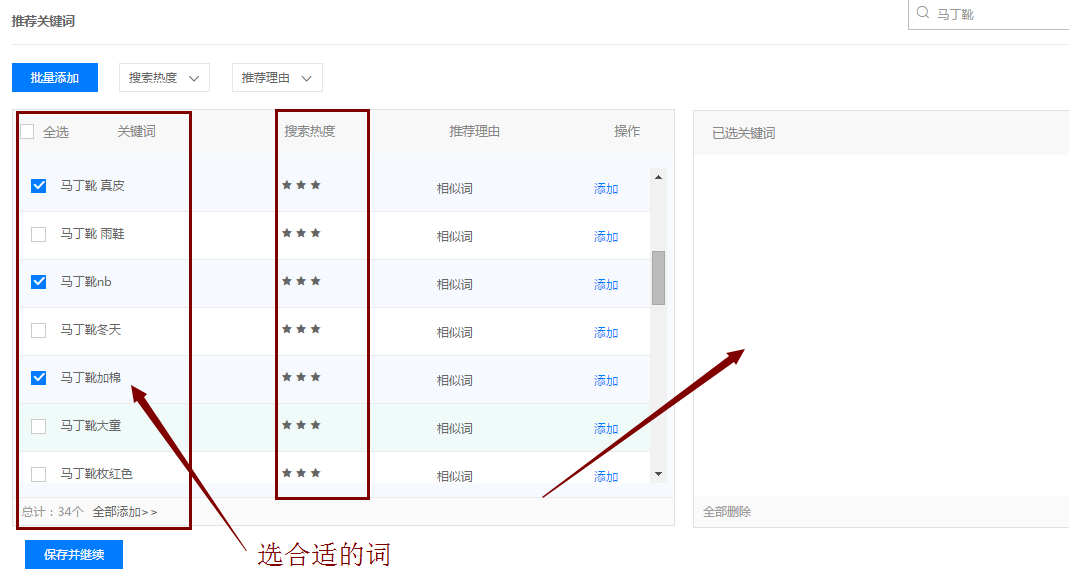Click the 保存并继续 button
The width and height of the screenshot is (1069, 580).
(74, 555)
